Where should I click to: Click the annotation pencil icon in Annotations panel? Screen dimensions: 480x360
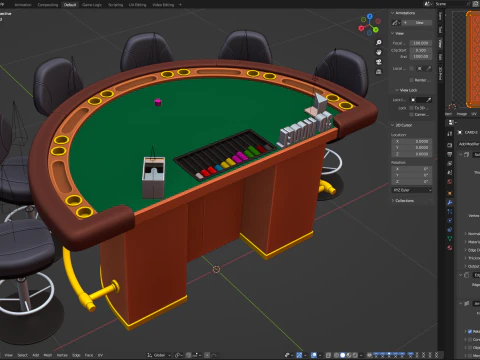[x=396, y=23]
